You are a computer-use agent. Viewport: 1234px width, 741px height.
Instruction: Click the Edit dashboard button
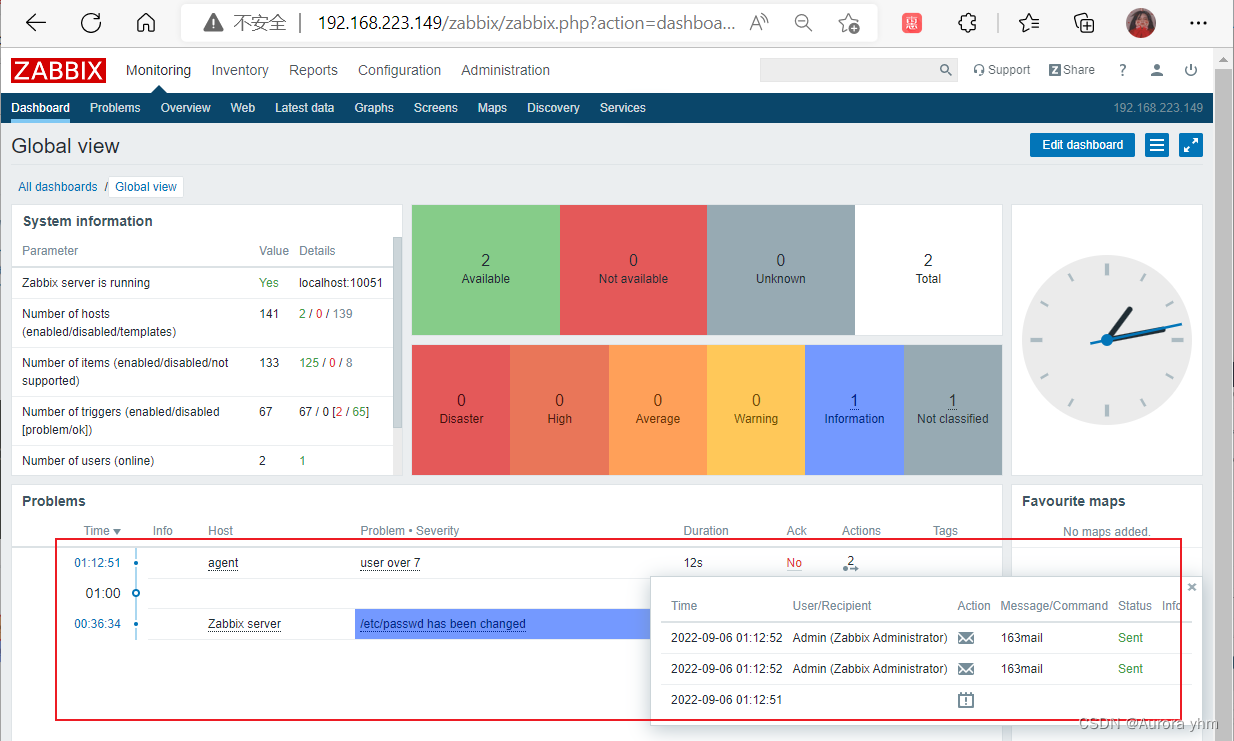tap(1082, 145)
